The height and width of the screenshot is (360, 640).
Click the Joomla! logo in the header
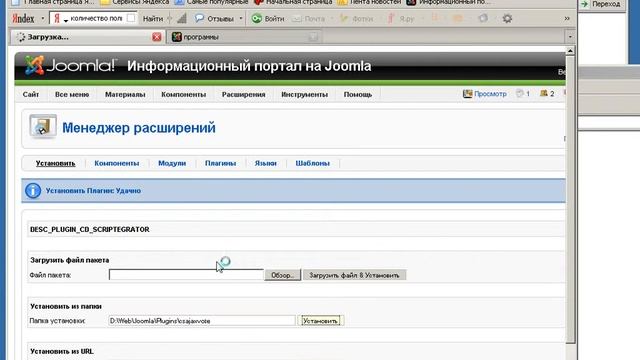[x=70, y=65]
